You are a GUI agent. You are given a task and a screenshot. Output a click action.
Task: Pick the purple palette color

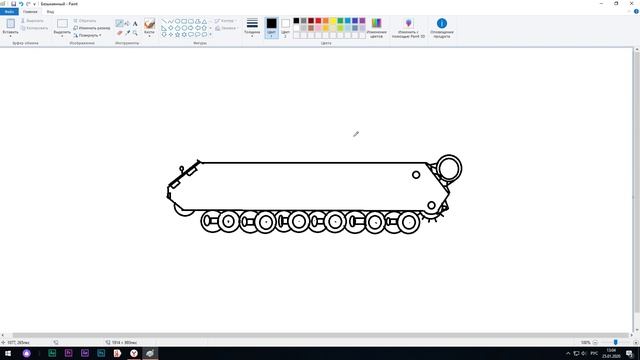[x=362, y=20]
